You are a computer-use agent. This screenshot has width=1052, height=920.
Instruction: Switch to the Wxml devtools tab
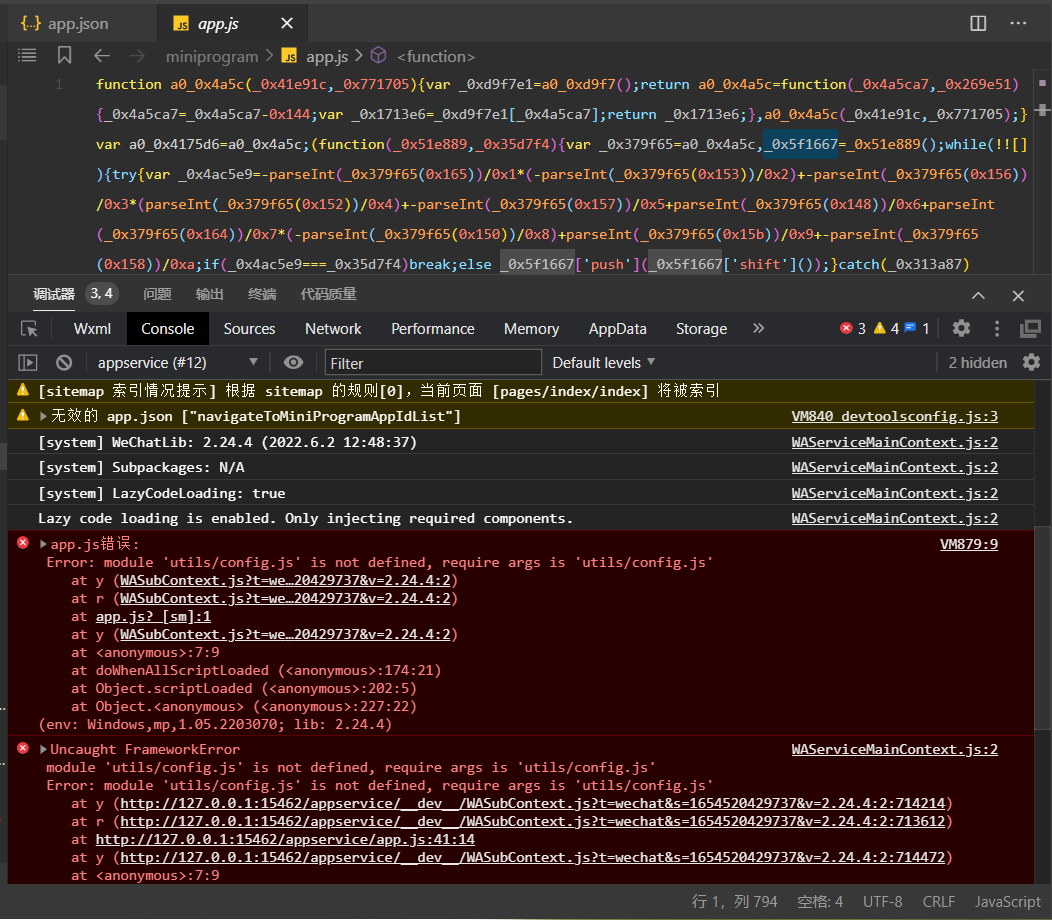coord(92,329)
